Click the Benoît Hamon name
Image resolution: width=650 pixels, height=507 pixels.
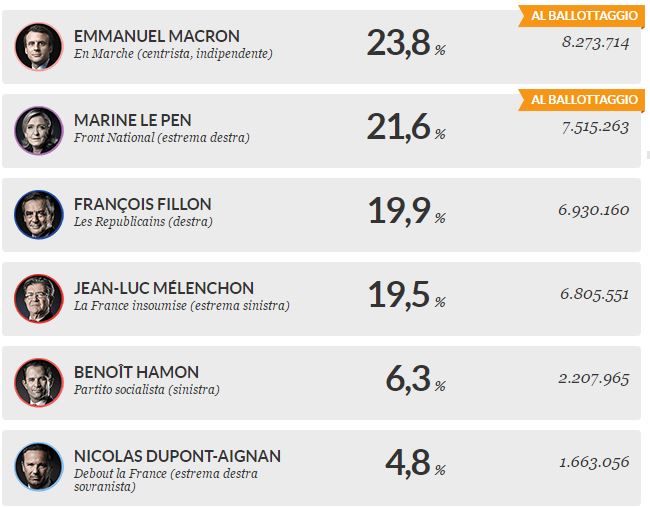coord(136,372)
